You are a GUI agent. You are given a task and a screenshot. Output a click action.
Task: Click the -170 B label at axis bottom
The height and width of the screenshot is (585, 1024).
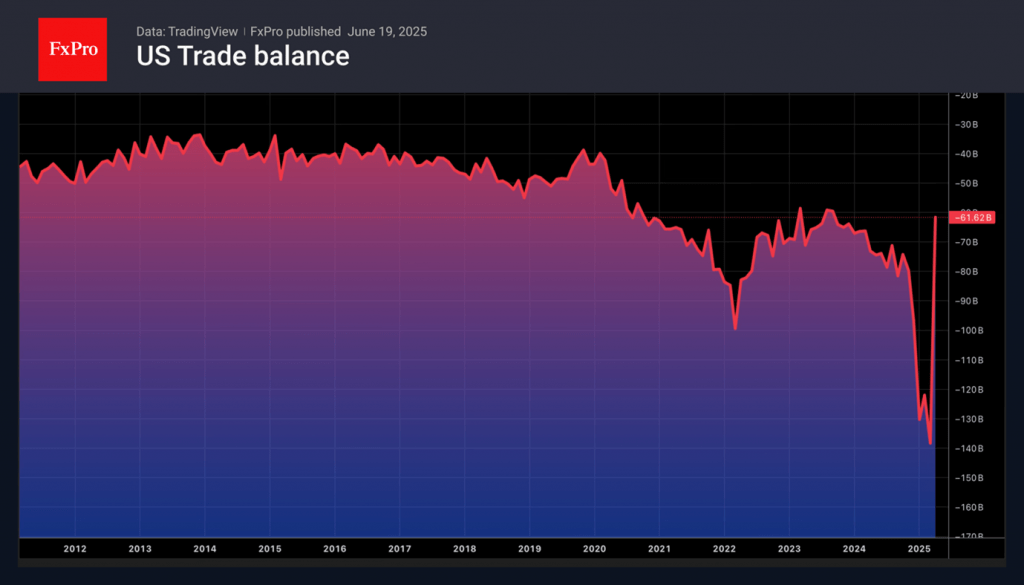pyautogui.click(x=970, y=536)
